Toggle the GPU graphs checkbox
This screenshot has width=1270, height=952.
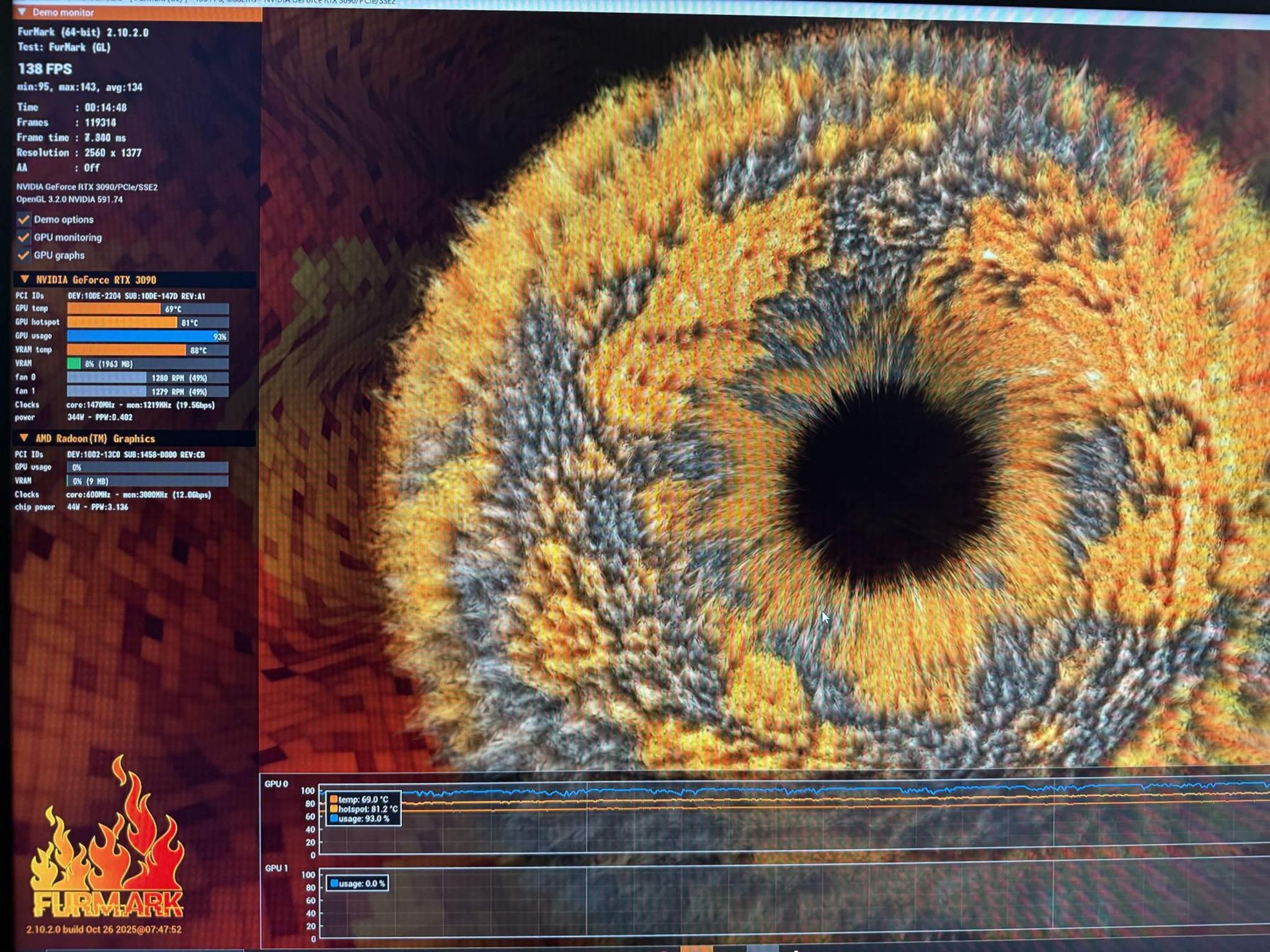coord(24,255)
